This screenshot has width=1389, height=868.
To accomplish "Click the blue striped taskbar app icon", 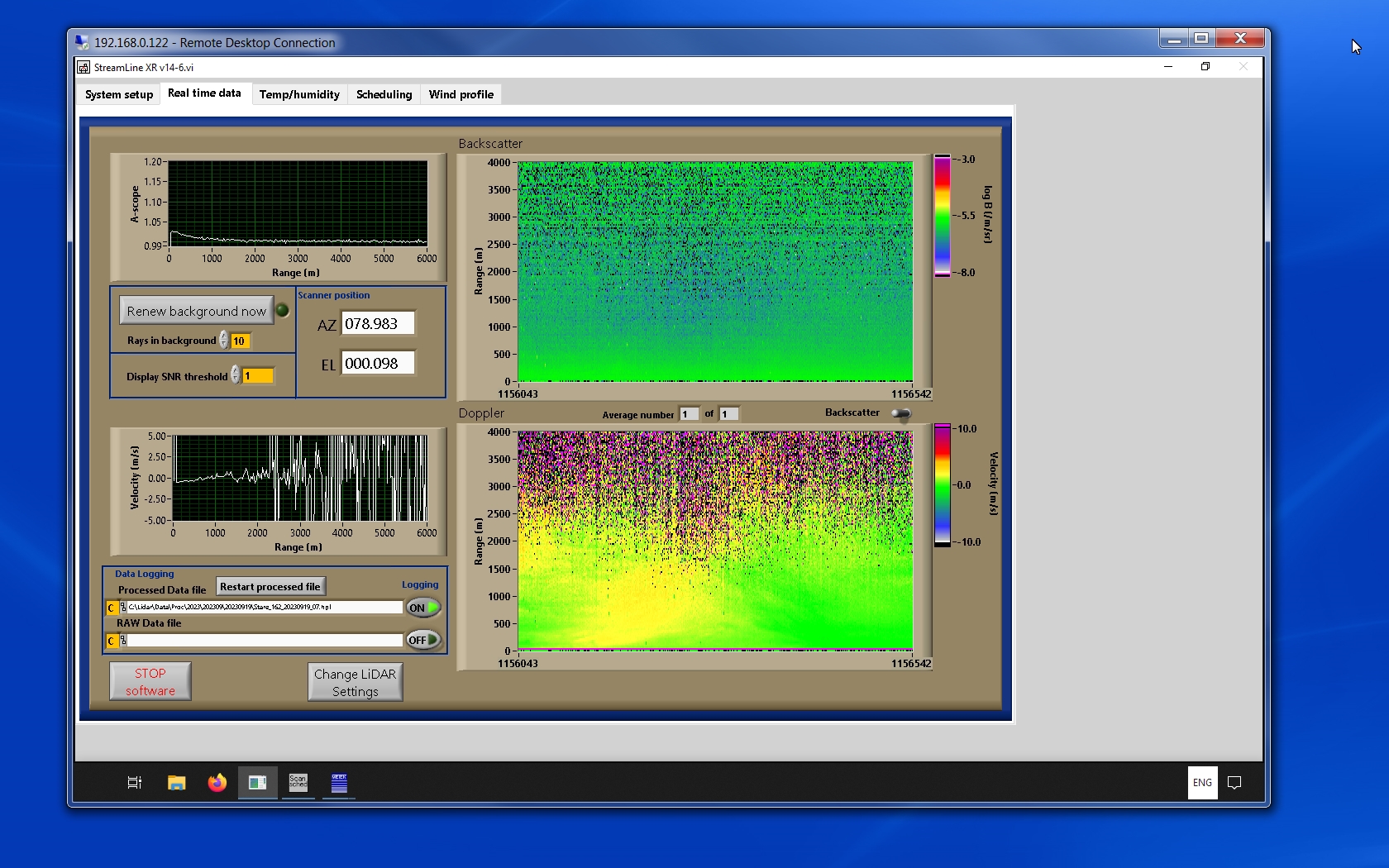I will 339,783.
